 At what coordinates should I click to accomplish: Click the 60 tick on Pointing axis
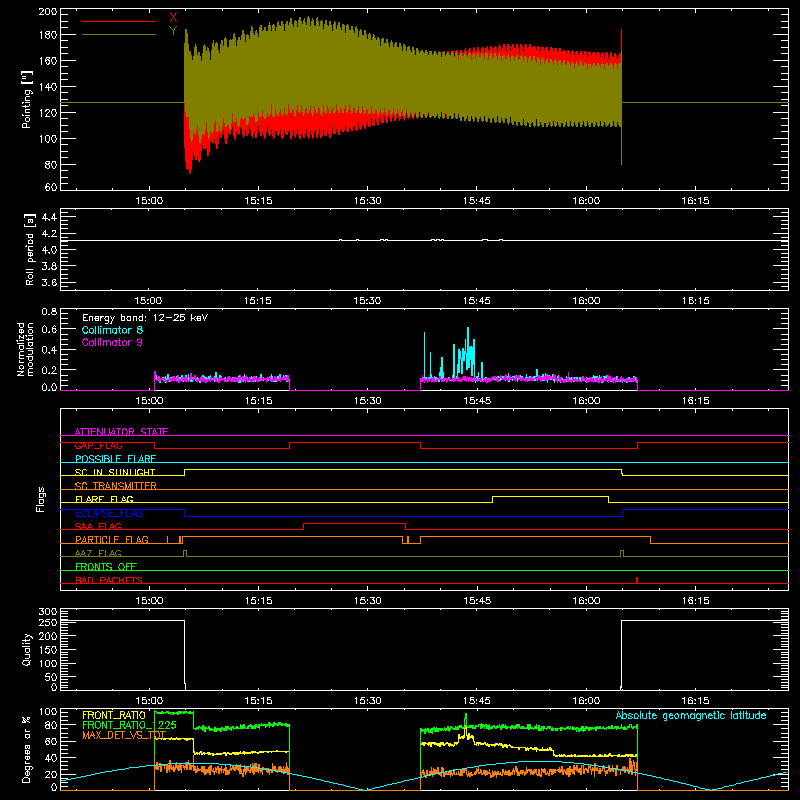(51, 187)
